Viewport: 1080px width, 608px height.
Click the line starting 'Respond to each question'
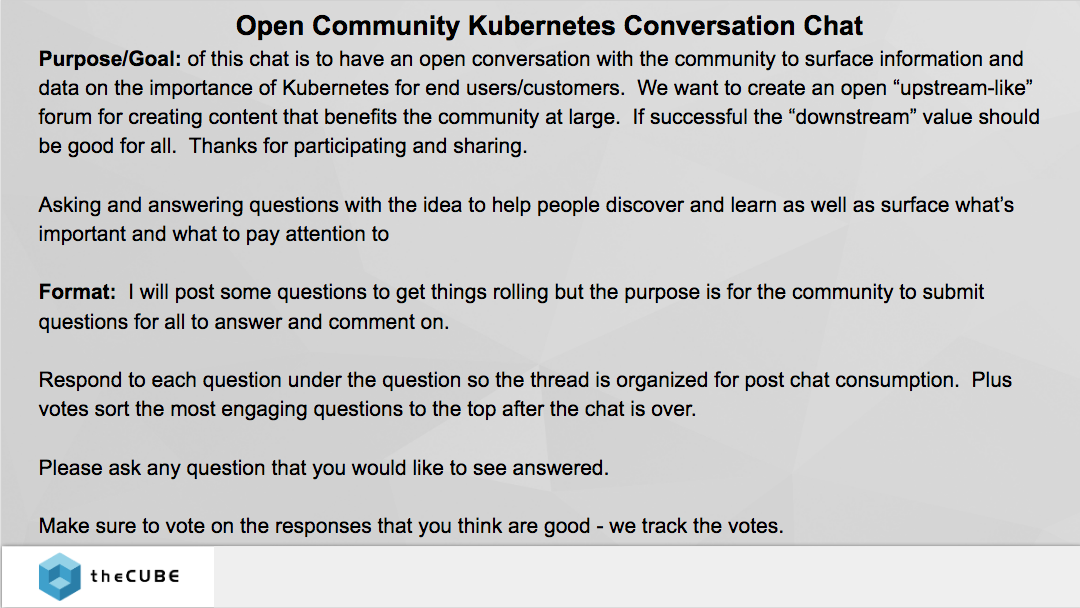click(x=525, y=380)
